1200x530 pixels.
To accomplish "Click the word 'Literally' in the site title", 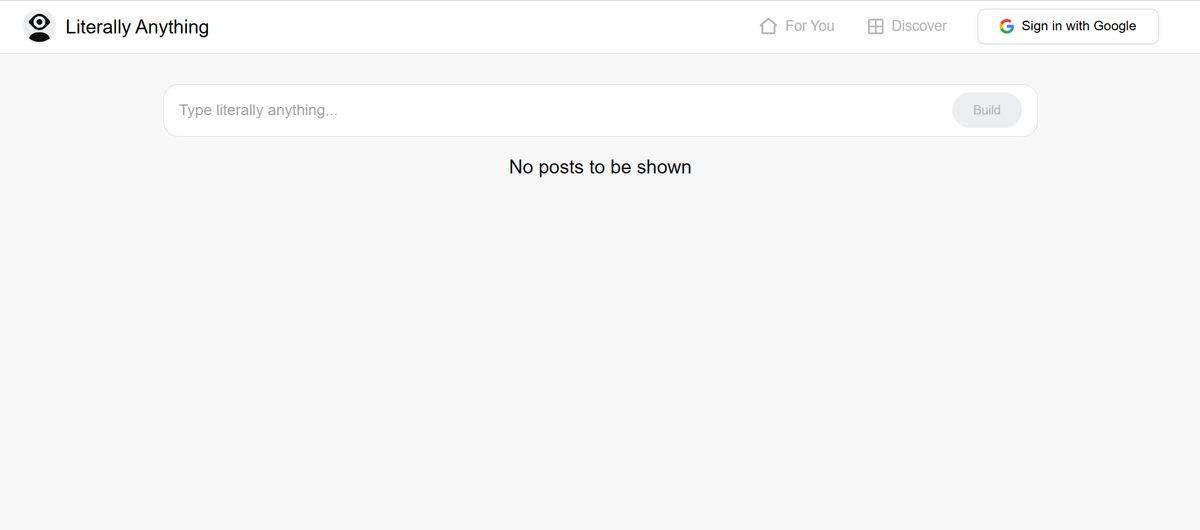I will (x=98, y=27).
